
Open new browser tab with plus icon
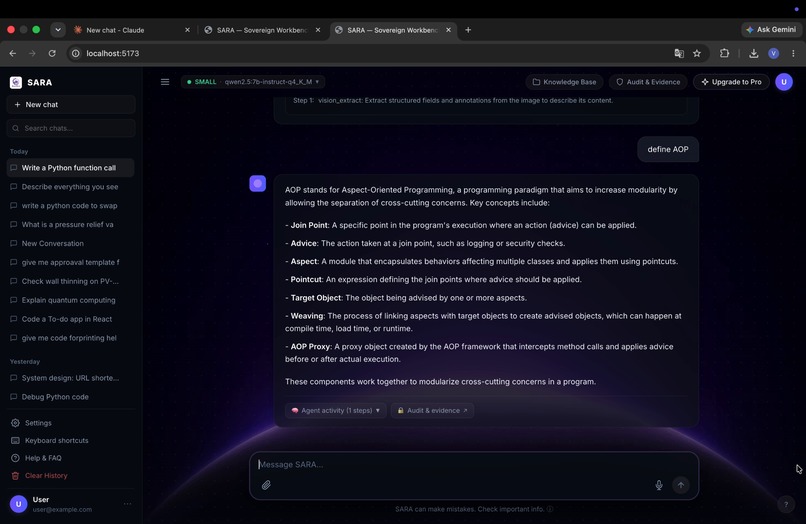468,30
